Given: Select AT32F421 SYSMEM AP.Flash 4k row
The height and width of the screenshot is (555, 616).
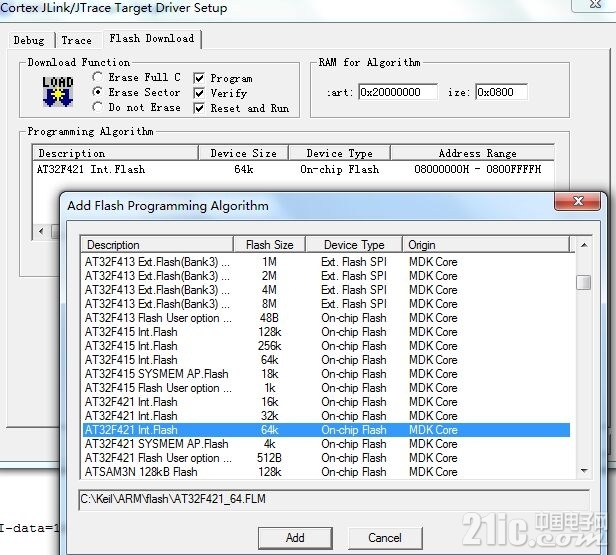Looking at the screenshot, I should pyautogui.click(x=326, y=444).
